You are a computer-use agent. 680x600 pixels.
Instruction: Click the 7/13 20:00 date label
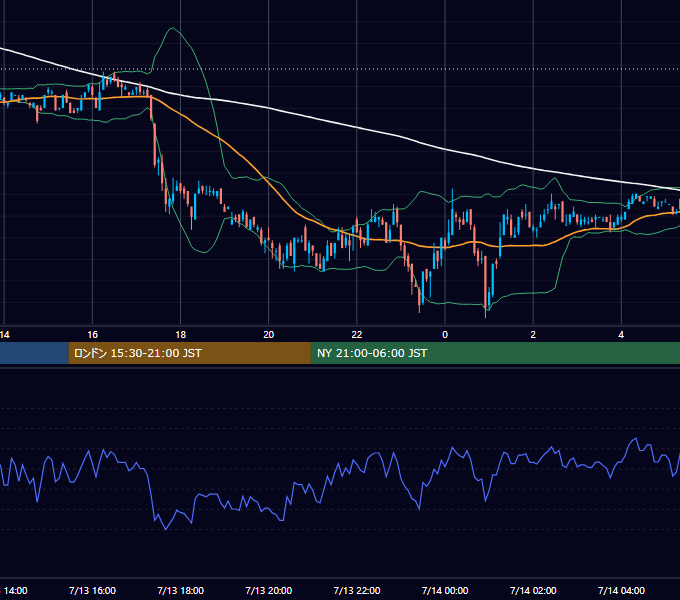coord(268,590)
